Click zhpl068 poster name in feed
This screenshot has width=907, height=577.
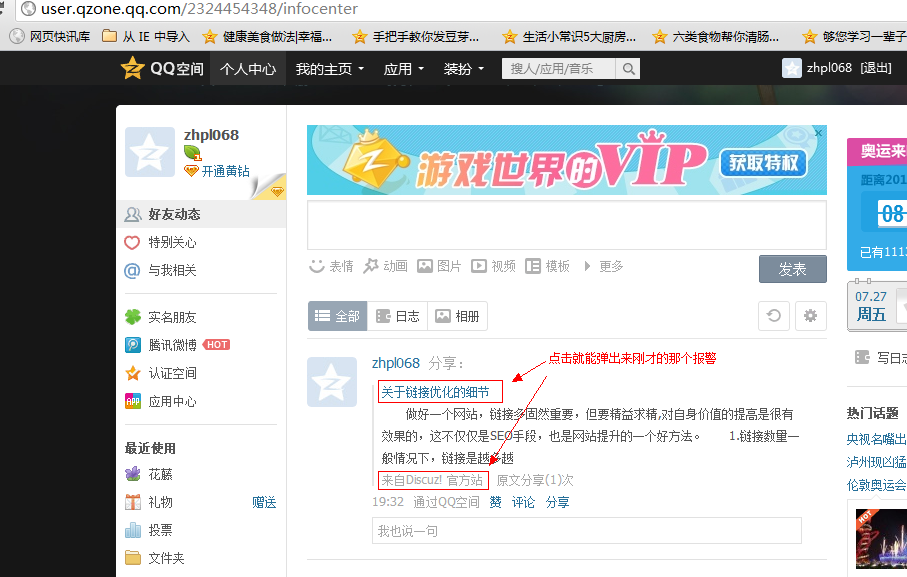coord(396,363)
